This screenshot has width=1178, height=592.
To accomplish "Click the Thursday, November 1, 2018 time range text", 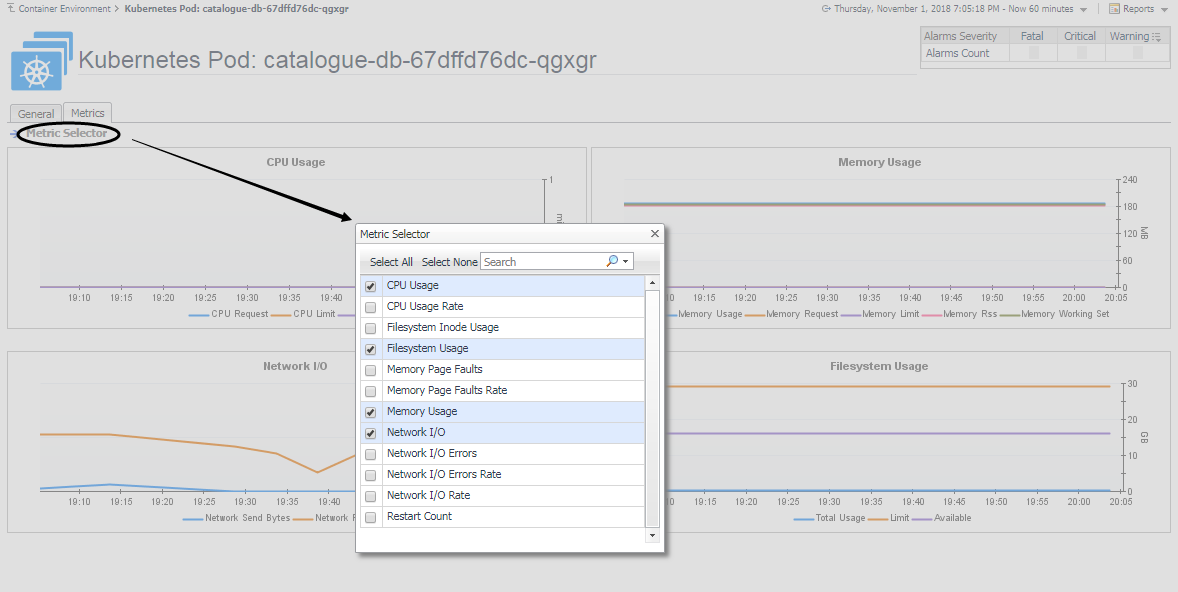I will tap(954, 9).
